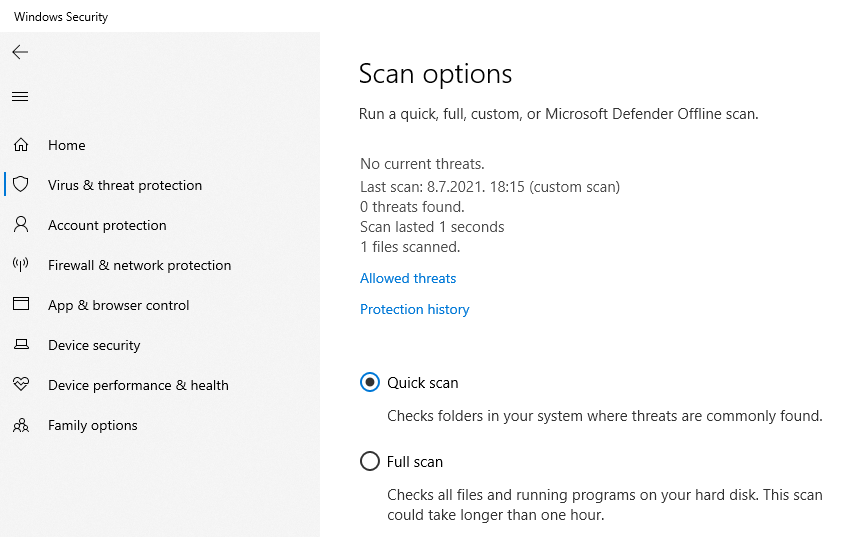Open Family options page label
Screen dimensions: 868x537
[93, 425]
